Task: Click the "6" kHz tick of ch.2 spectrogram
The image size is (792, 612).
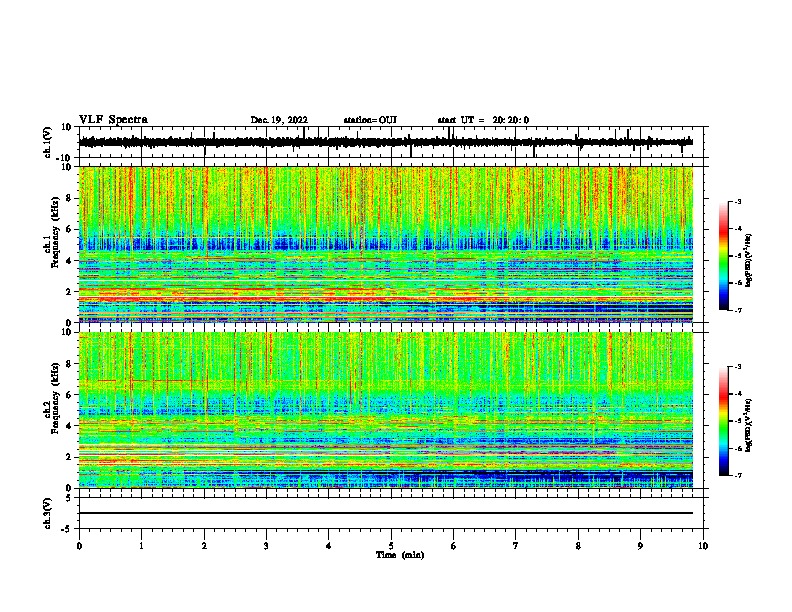Action: tap(69, 395)
